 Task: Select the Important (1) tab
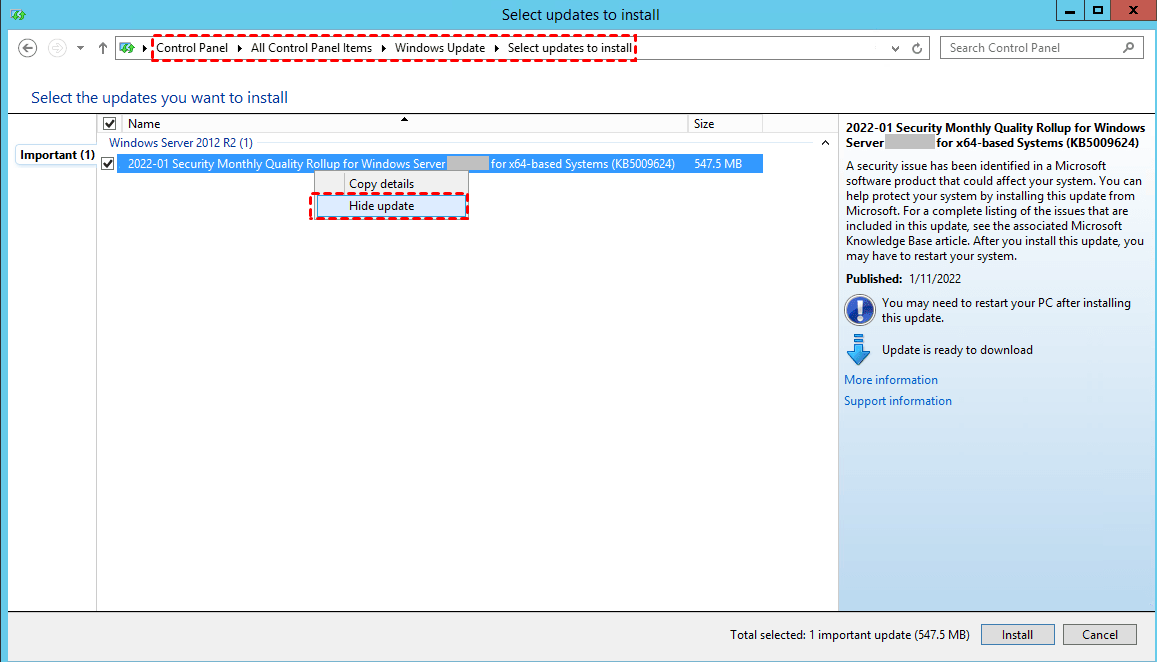pos(57,155)
